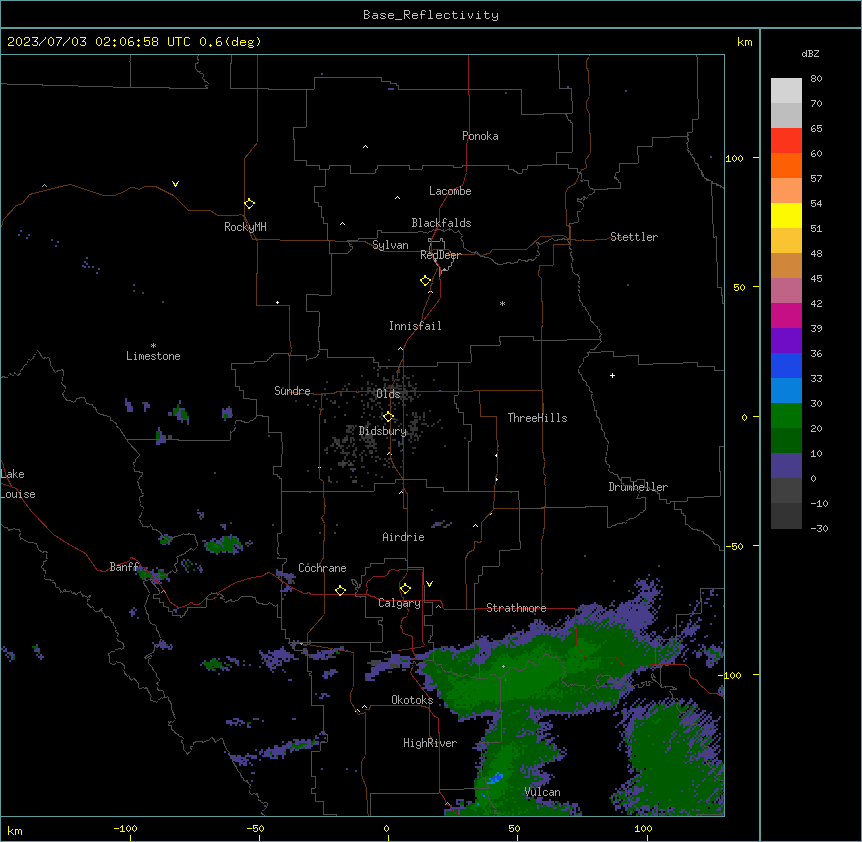Click the Lacombe city label
862x842 pixels.
coord(450,191)
